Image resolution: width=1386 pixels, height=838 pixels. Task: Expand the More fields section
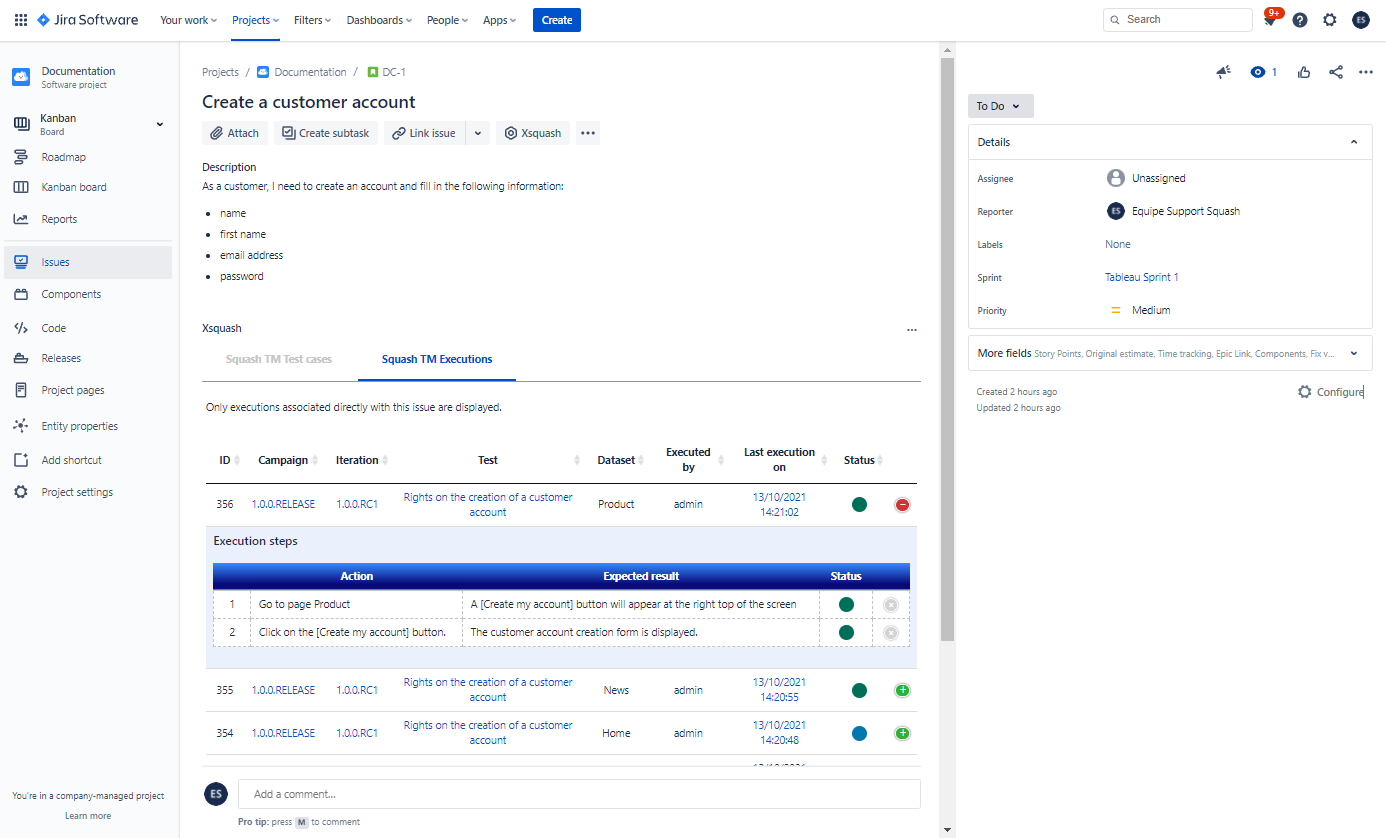click(1354, 353)
